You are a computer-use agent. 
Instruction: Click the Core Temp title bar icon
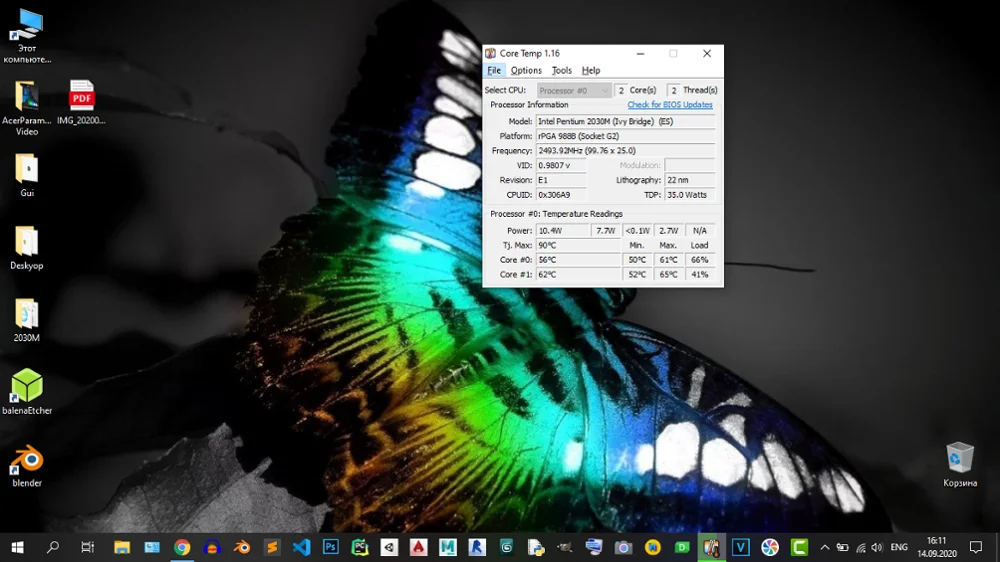(x=490, y=54)
